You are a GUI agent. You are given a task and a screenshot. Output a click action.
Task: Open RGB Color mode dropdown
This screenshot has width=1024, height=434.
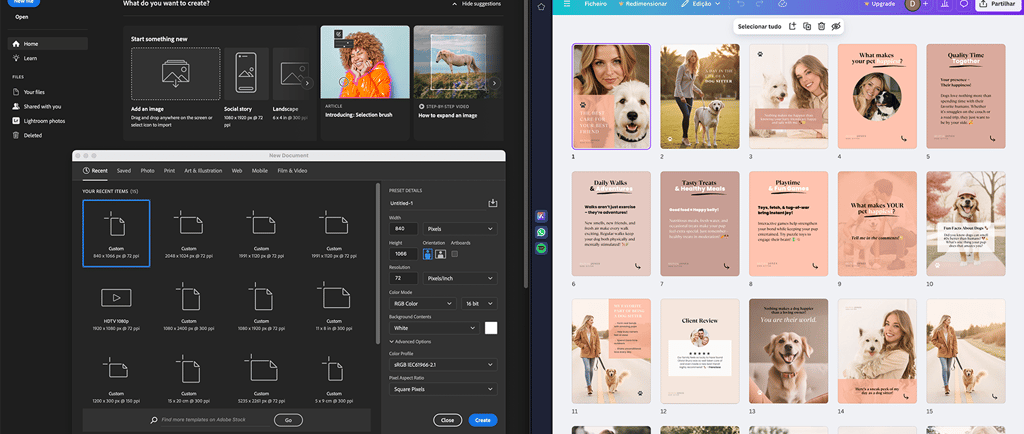[x=423, y=303]
